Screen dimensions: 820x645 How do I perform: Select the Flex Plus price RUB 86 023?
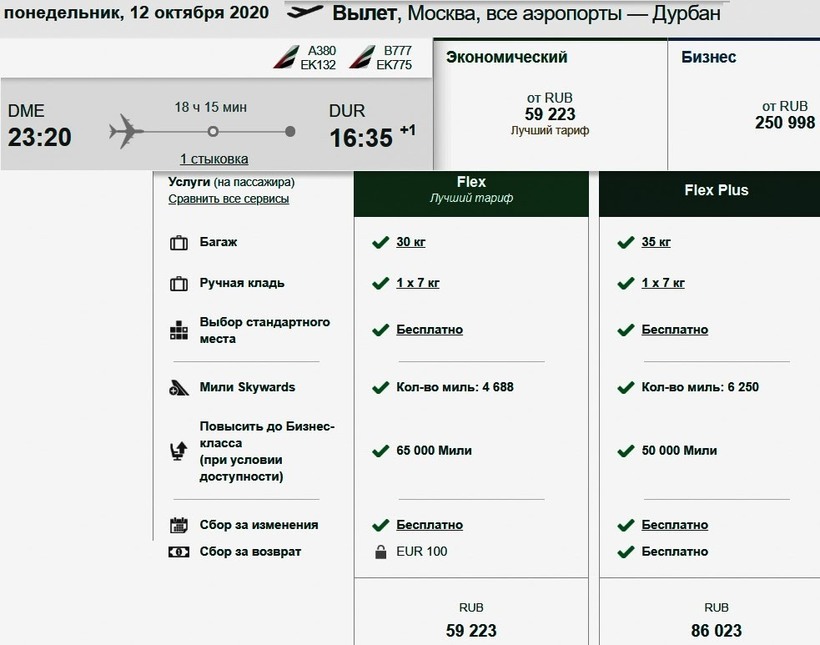[x=716, y=621]
